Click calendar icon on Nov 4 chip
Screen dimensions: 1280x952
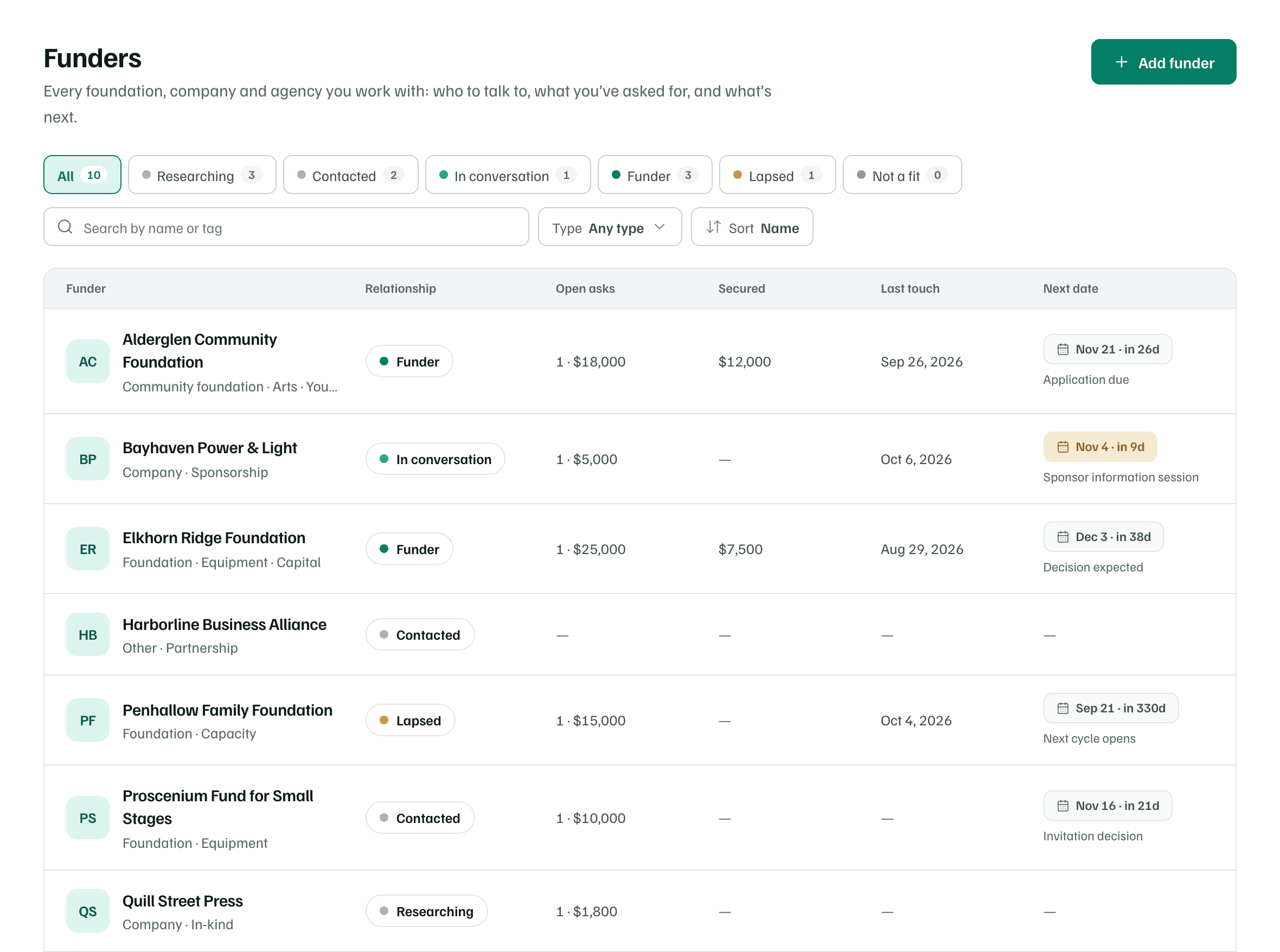pyautogui.click(x=1063, y=447)
